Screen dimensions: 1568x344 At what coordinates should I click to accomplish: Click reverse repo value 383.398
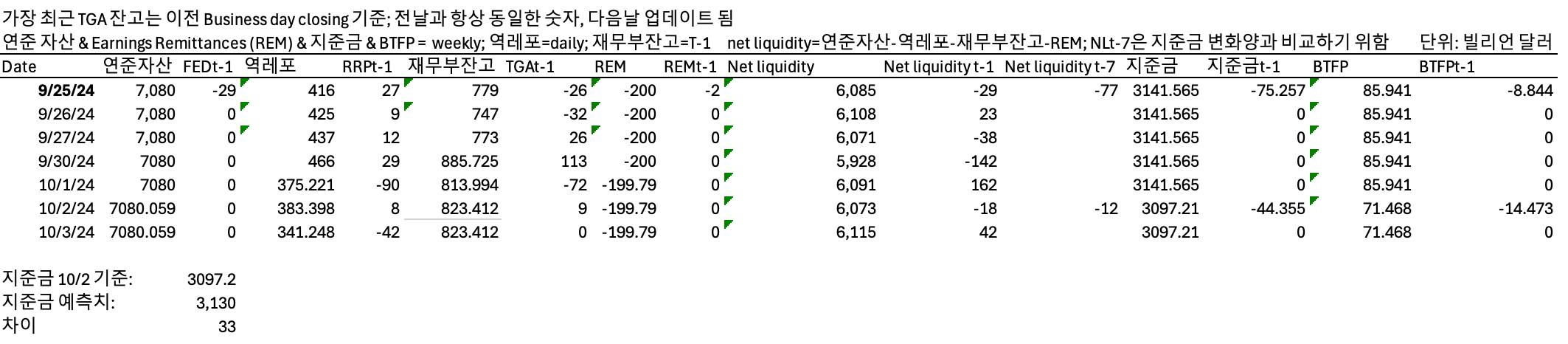306,209
